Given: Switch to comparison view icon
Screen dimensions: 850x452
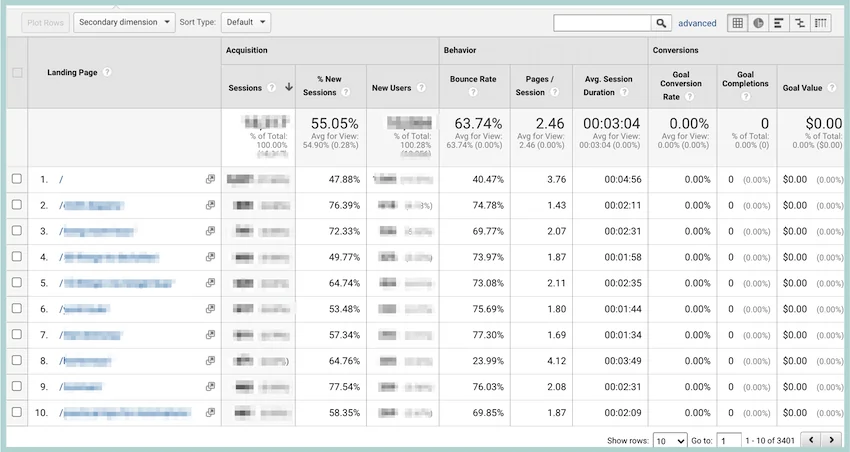Looking at the screenshot, I should tap(800, 23).
